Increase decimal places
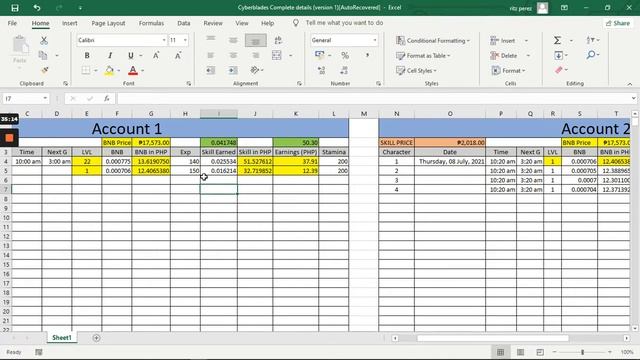The width and height of the screenshot is (640, 360). [322, 70]
